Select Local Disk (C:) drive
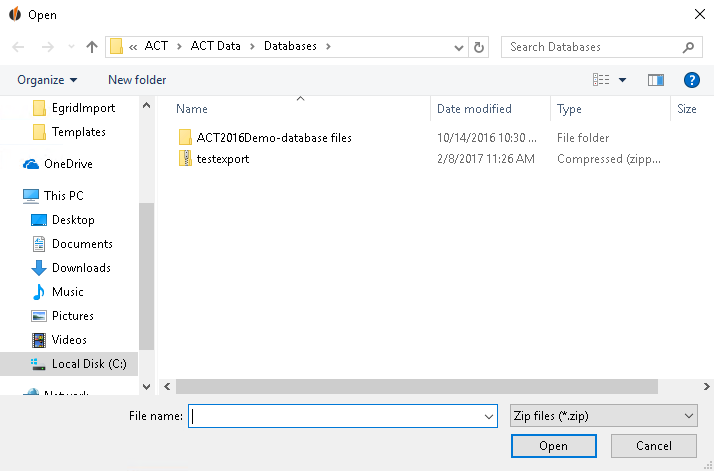714x471 pixels. click(69, 363)
